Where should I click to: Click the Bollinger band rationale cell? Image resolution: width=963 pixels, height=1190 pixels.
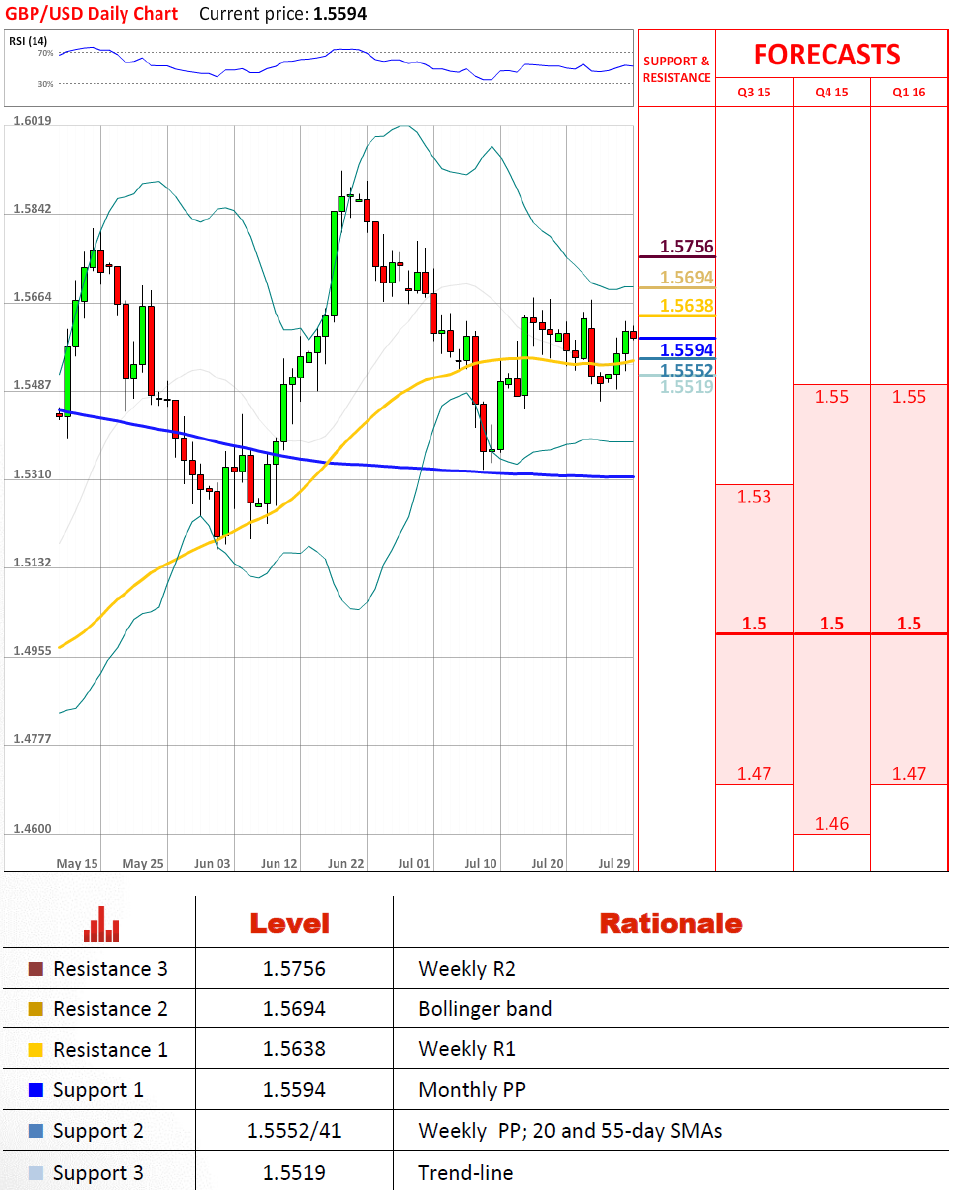click(485, 1009)
